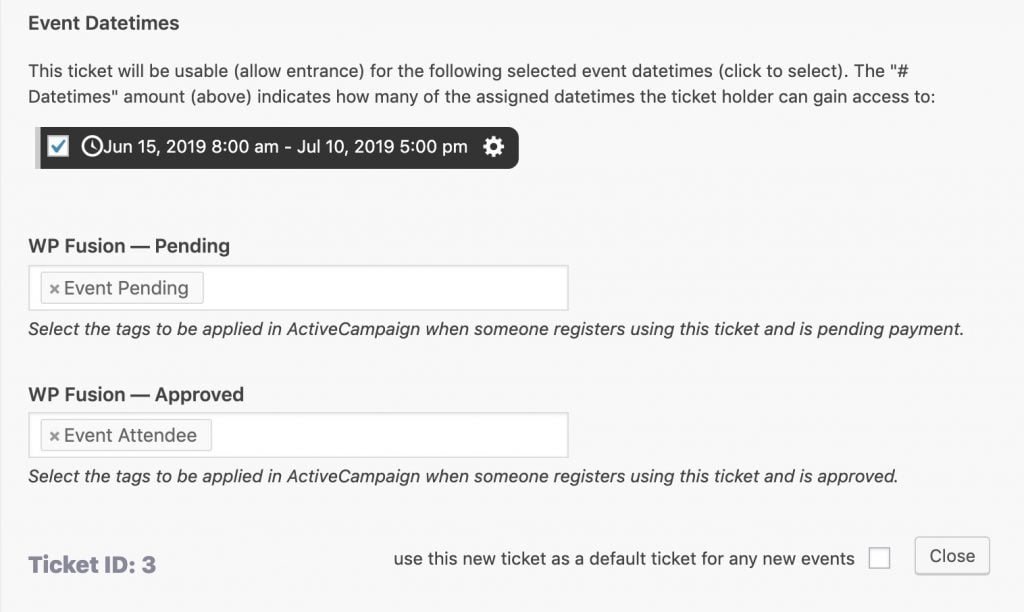Select the Event Attendee tag chip
Viewport: 1024px width, 612px height.
point(126,435)
